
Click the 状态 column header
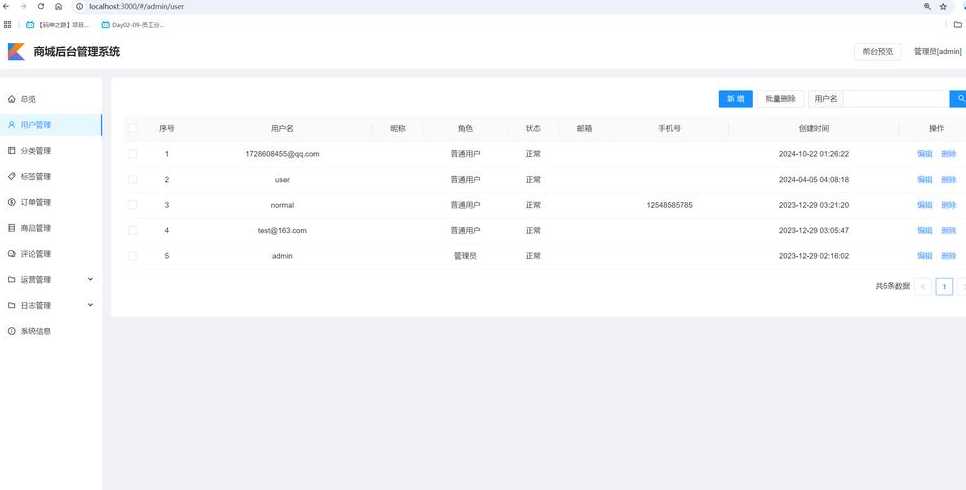(533, 128)
